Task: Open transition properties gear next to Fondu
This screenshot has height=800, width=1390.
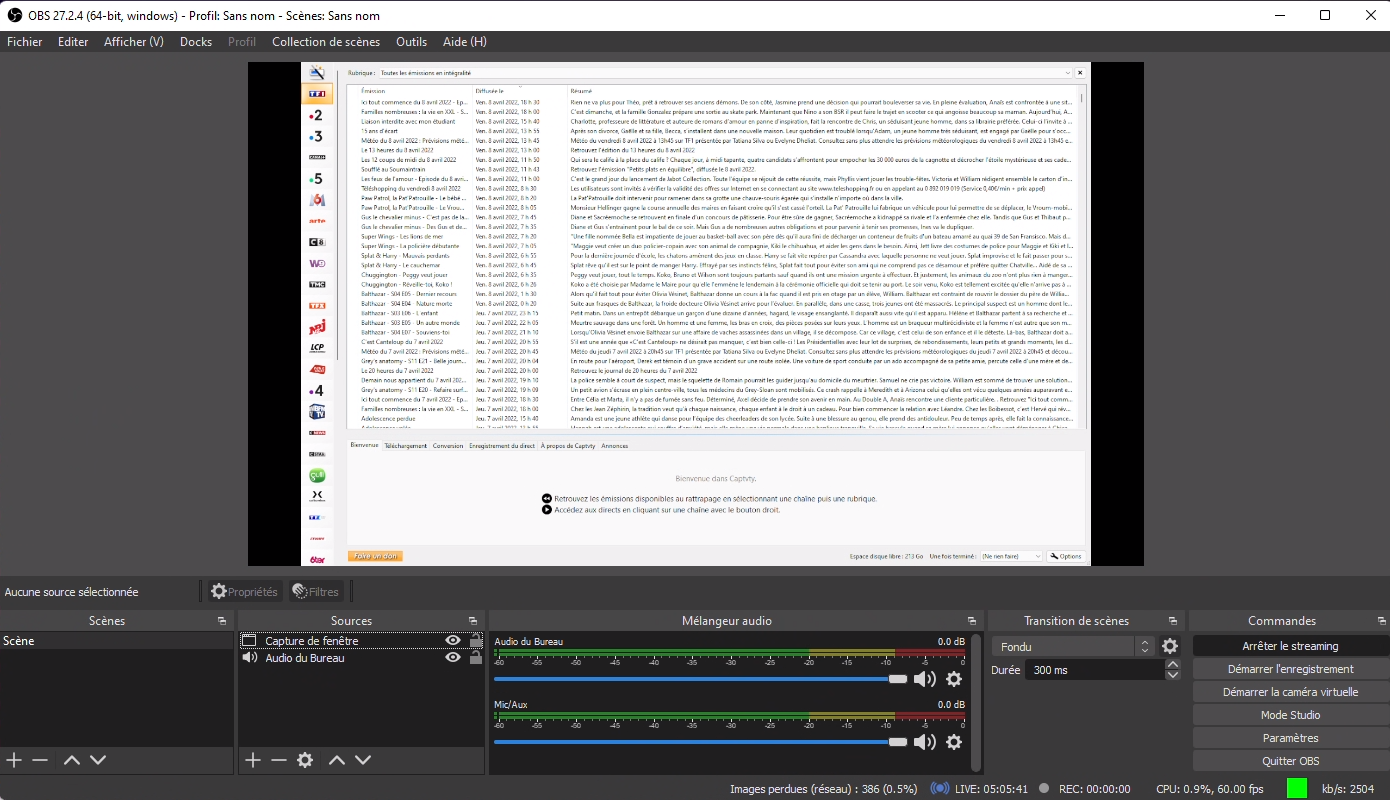Action: [x=1170, y=646]
